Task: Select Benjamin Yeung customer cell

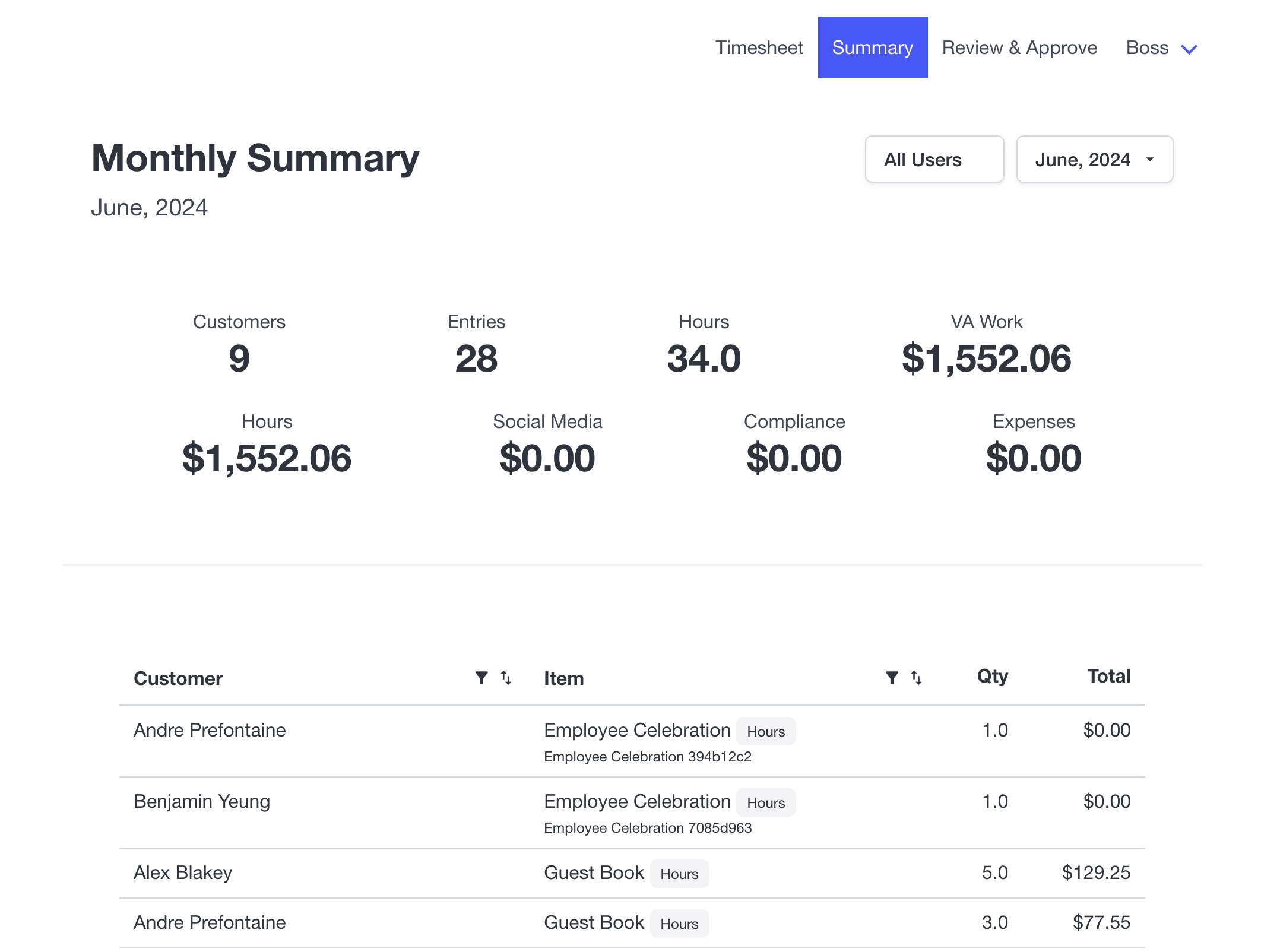Action: click(x=202, y=801)
